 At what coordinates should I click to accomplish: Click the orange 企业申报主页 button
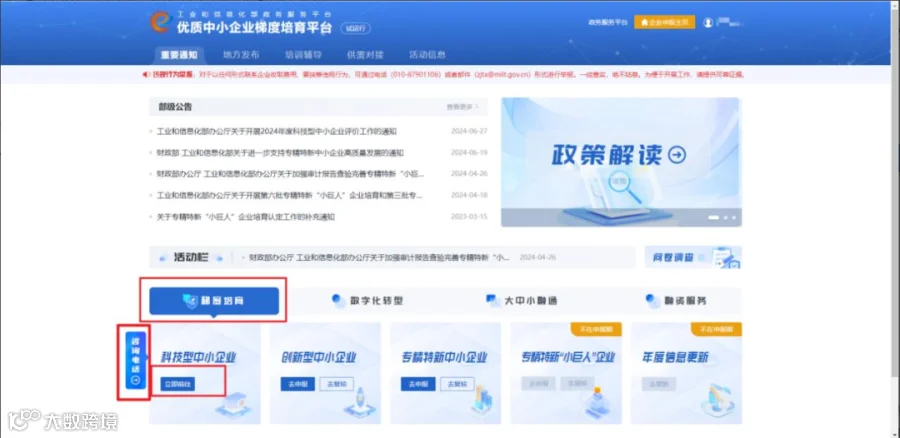click(665, 22)
